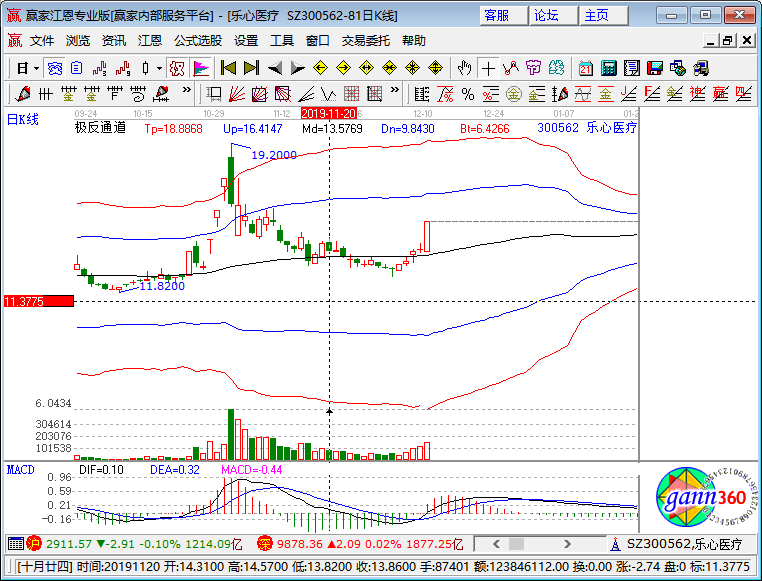
Task: Expand second drawing toolbar overflow chevron
Action: click(395, 90)
